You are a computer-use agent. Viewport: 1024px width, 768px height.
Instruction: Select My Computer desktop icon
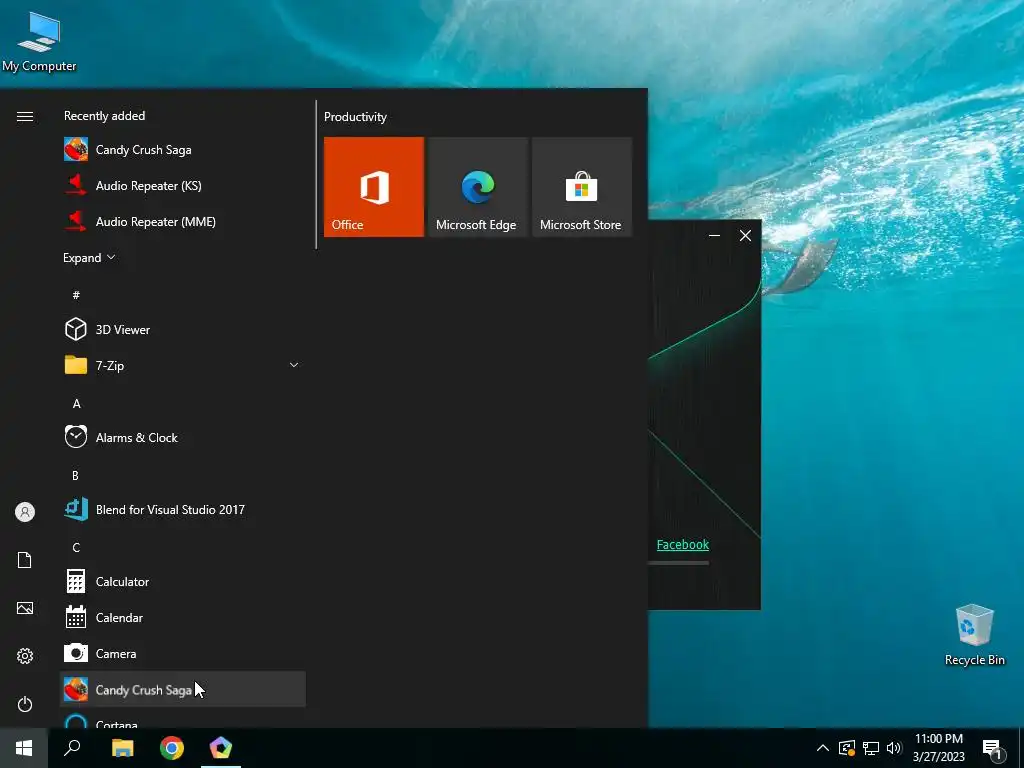tap(39, 42)
